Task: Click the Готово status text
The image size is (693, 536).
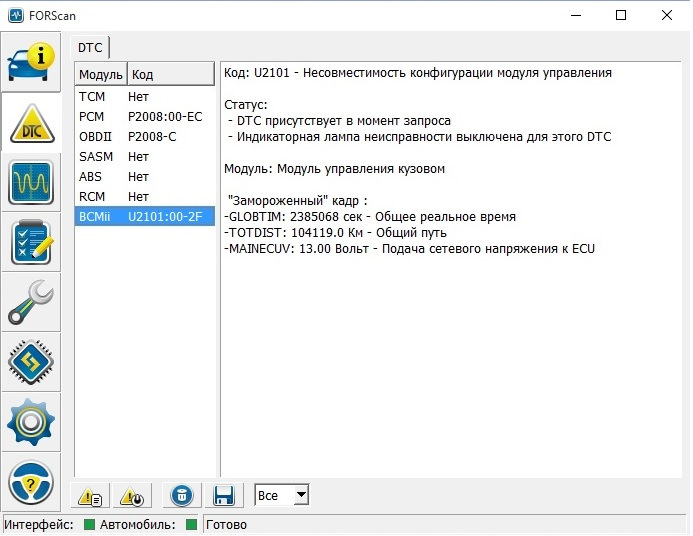Action: (226, 525)
